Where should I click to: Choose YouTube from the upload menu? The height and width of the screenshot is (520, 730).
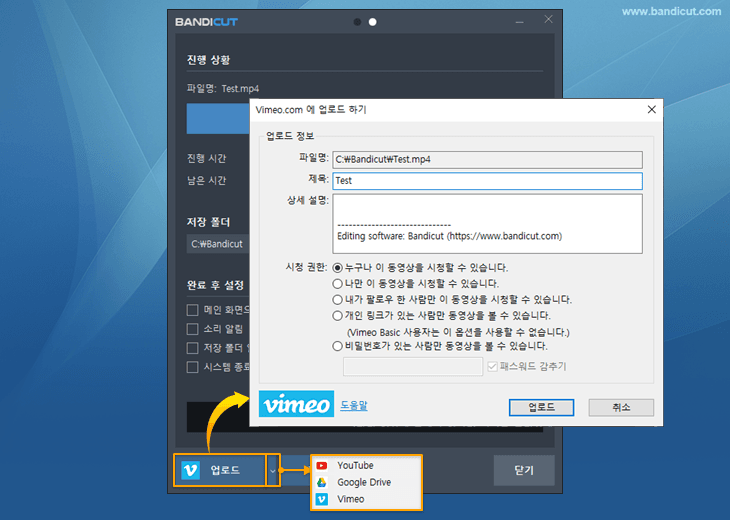[355, 466]
